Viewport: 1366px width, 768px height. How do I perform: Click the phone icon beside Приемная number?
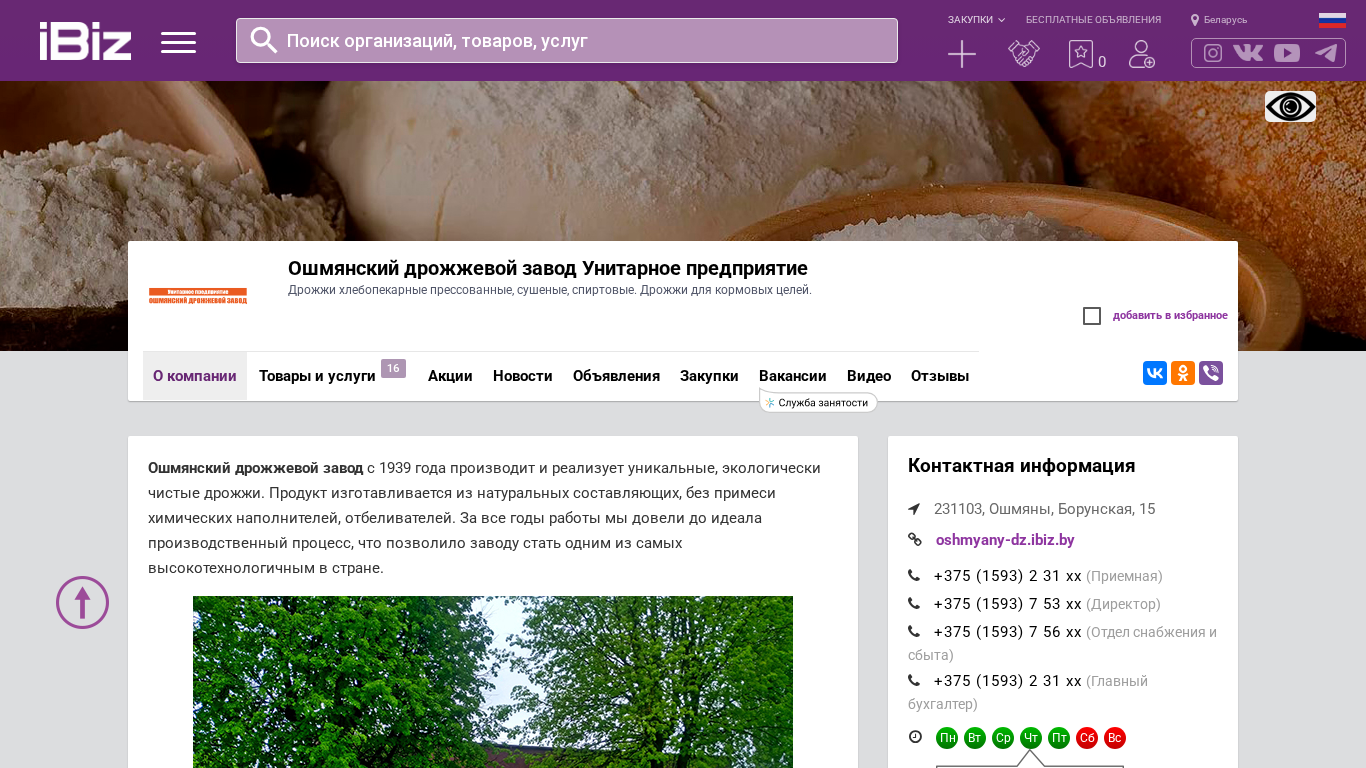(x=914, y=575)
